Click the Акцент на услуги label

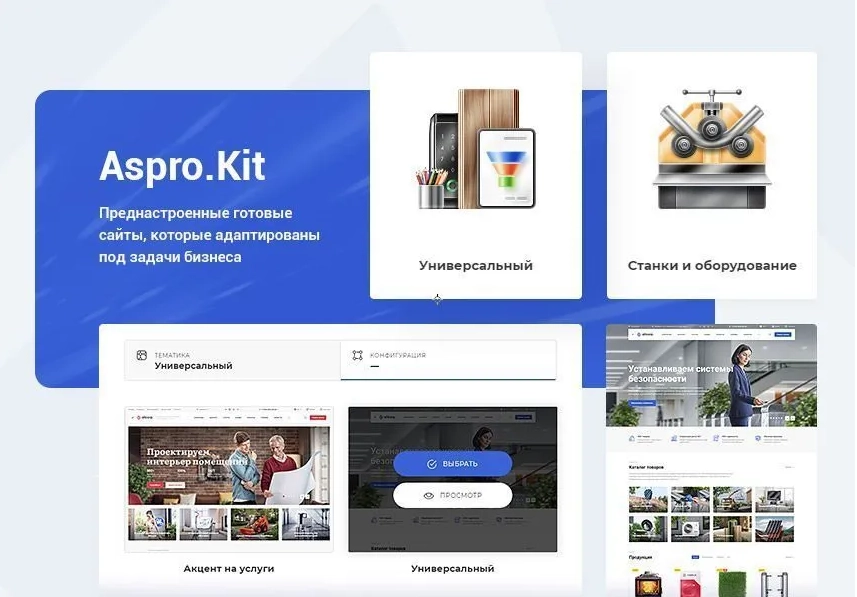tap(229, 569)
